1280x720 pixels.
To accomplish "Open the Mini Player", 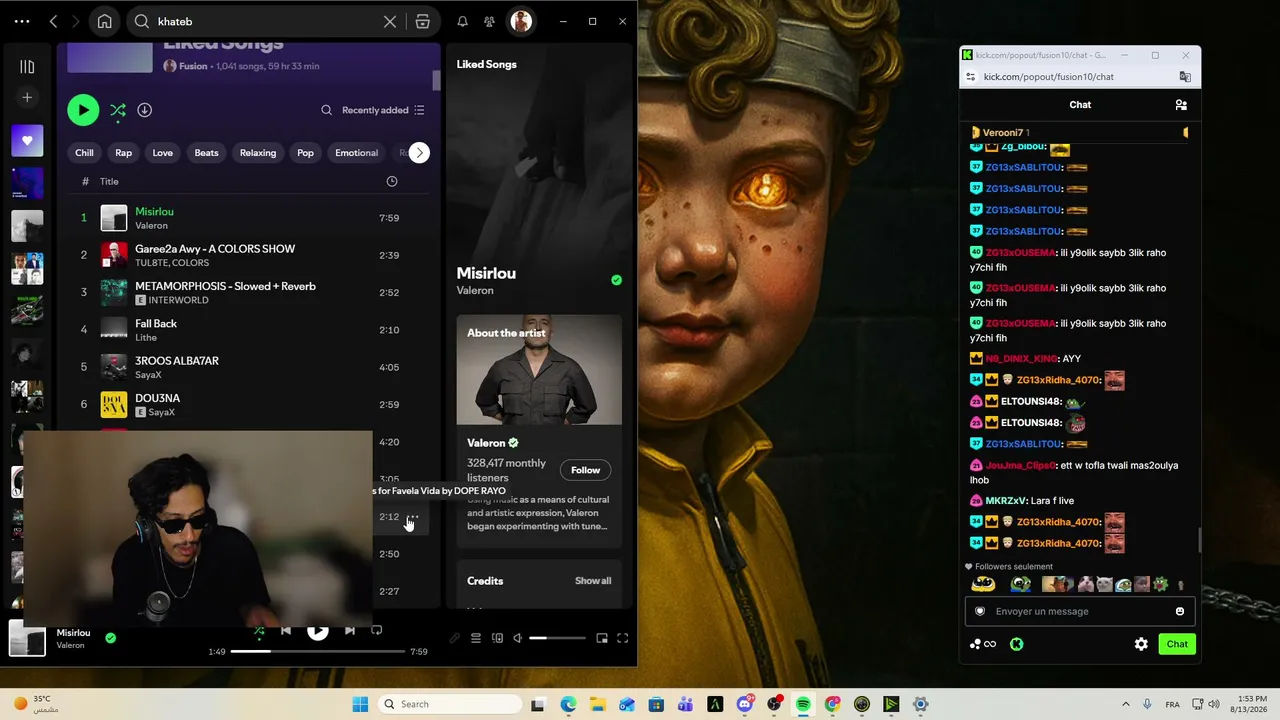I will click(x=602, y=638).
